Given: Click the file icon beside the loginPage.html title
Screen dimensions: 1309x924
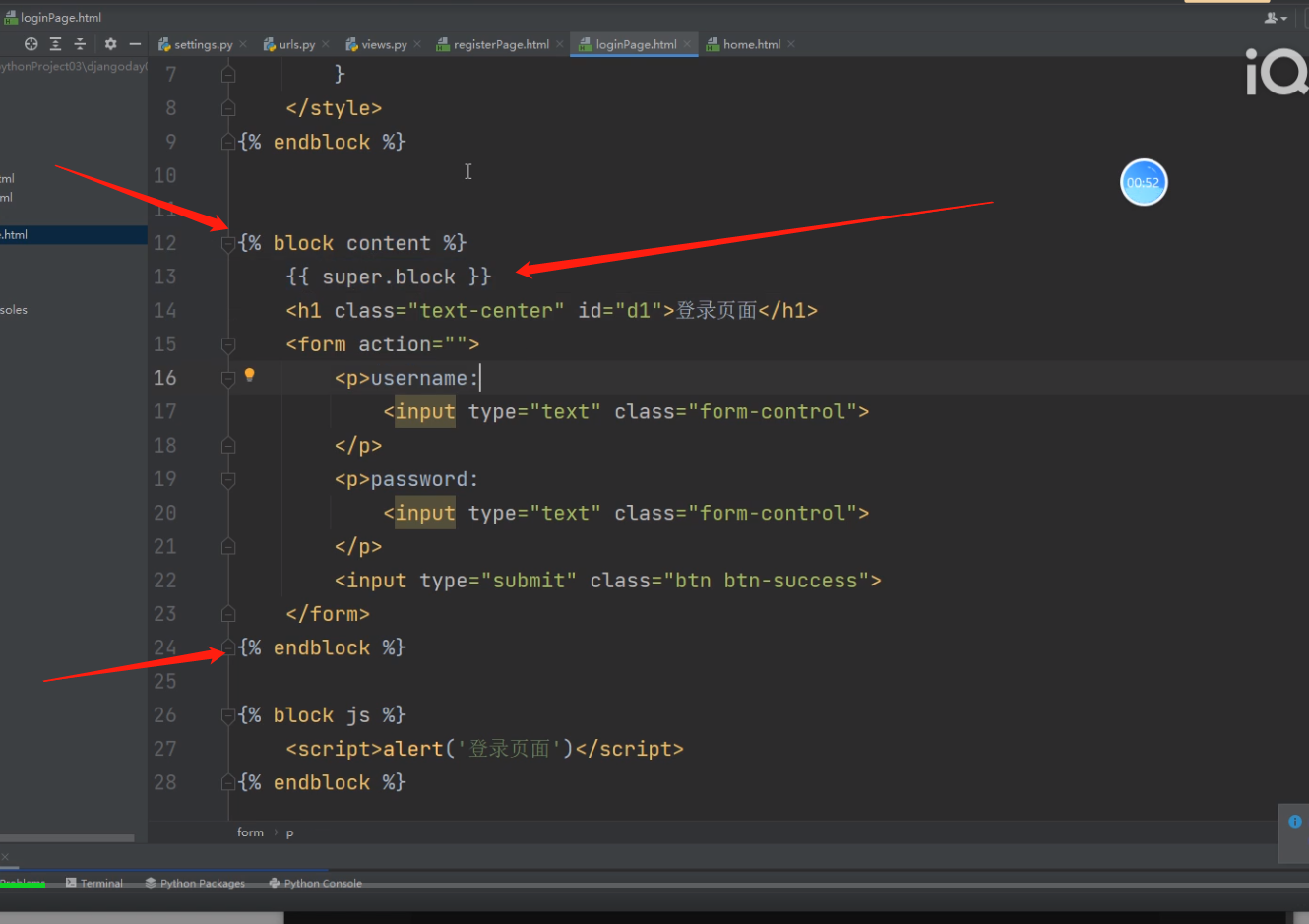Looking at the screenshot, I should pos(11,18).
